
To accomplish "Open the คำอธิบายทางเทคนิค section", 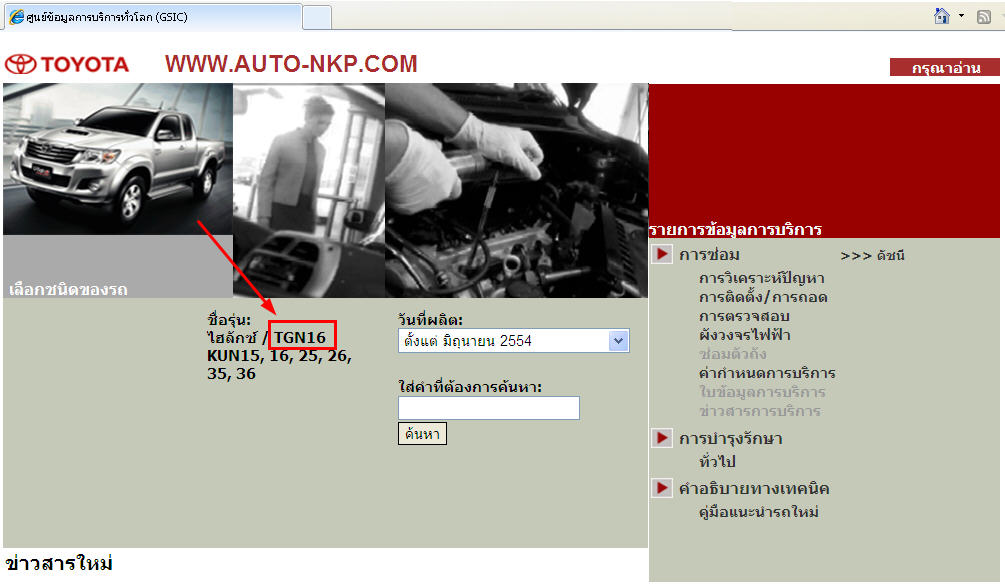I will coord(754,489).
